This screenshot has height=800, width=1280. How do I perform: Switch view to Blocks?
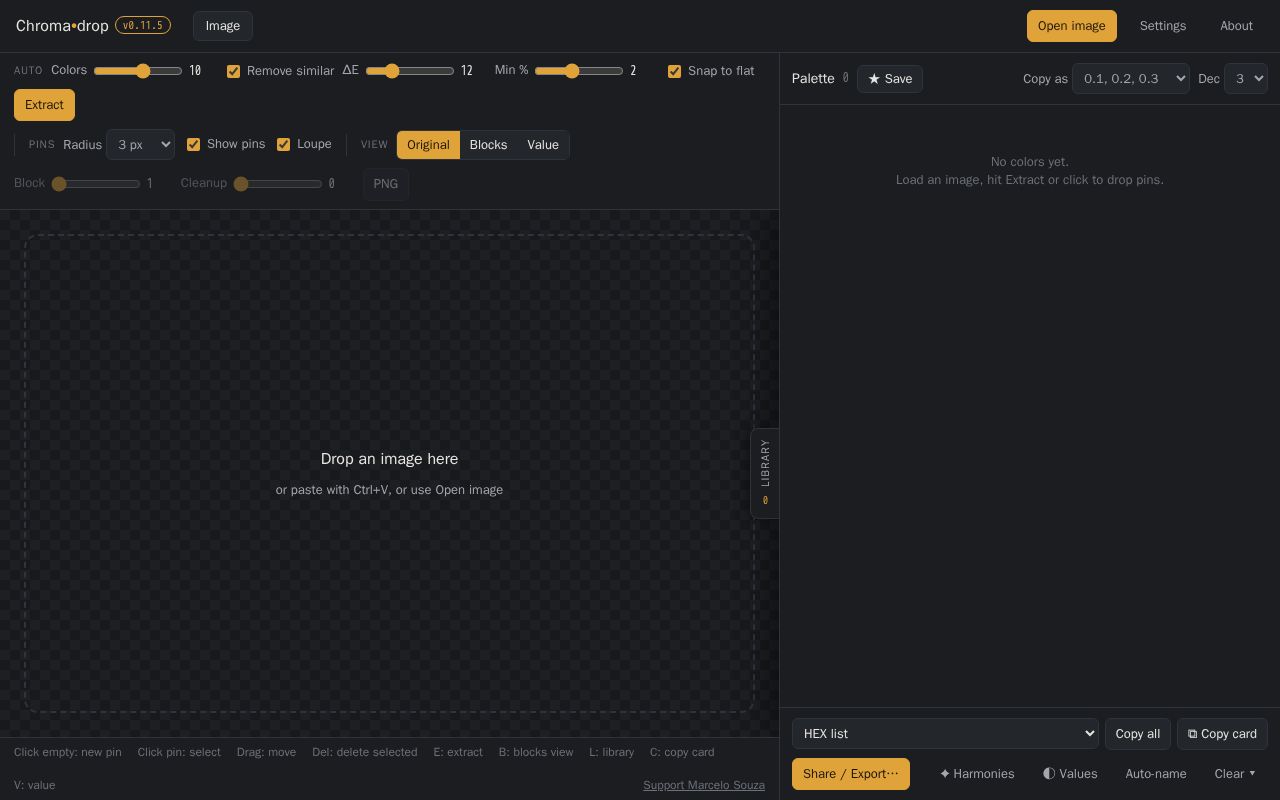pos(488,145)
